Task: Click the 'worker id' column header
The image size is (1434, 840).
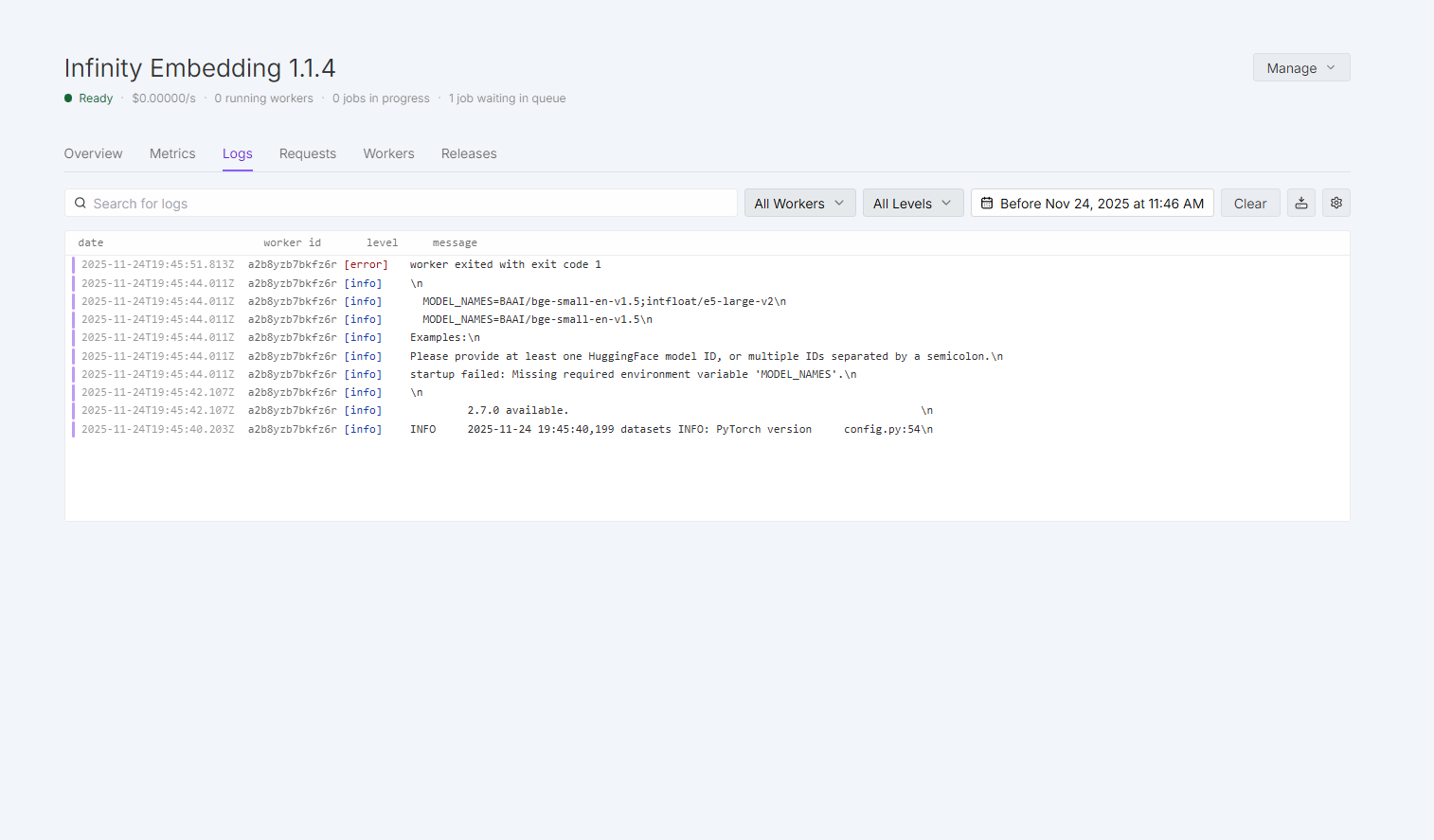Action: 293,242
